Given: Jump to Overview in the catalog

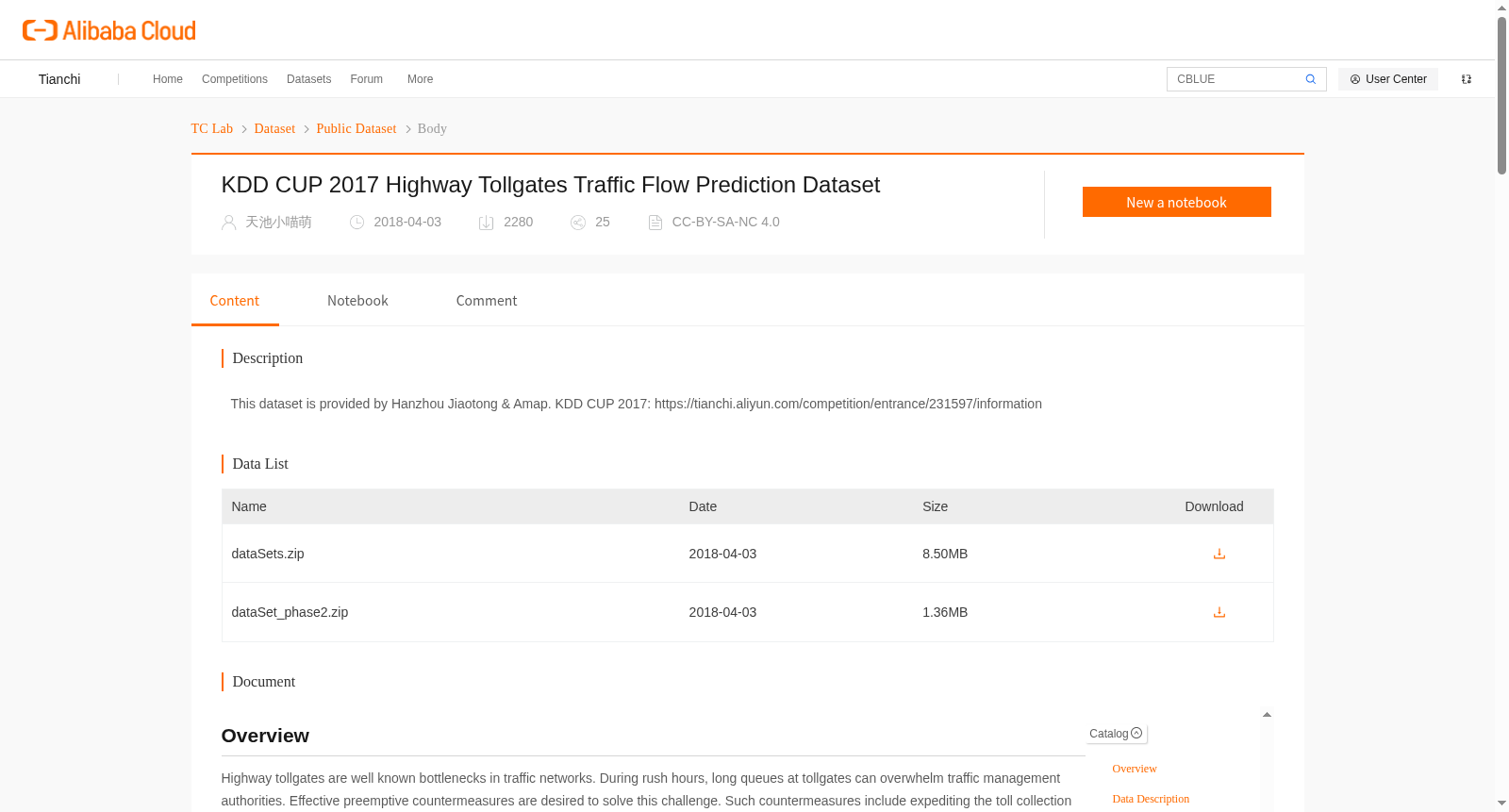Looking at the screenshot, I should (1135, 769).
